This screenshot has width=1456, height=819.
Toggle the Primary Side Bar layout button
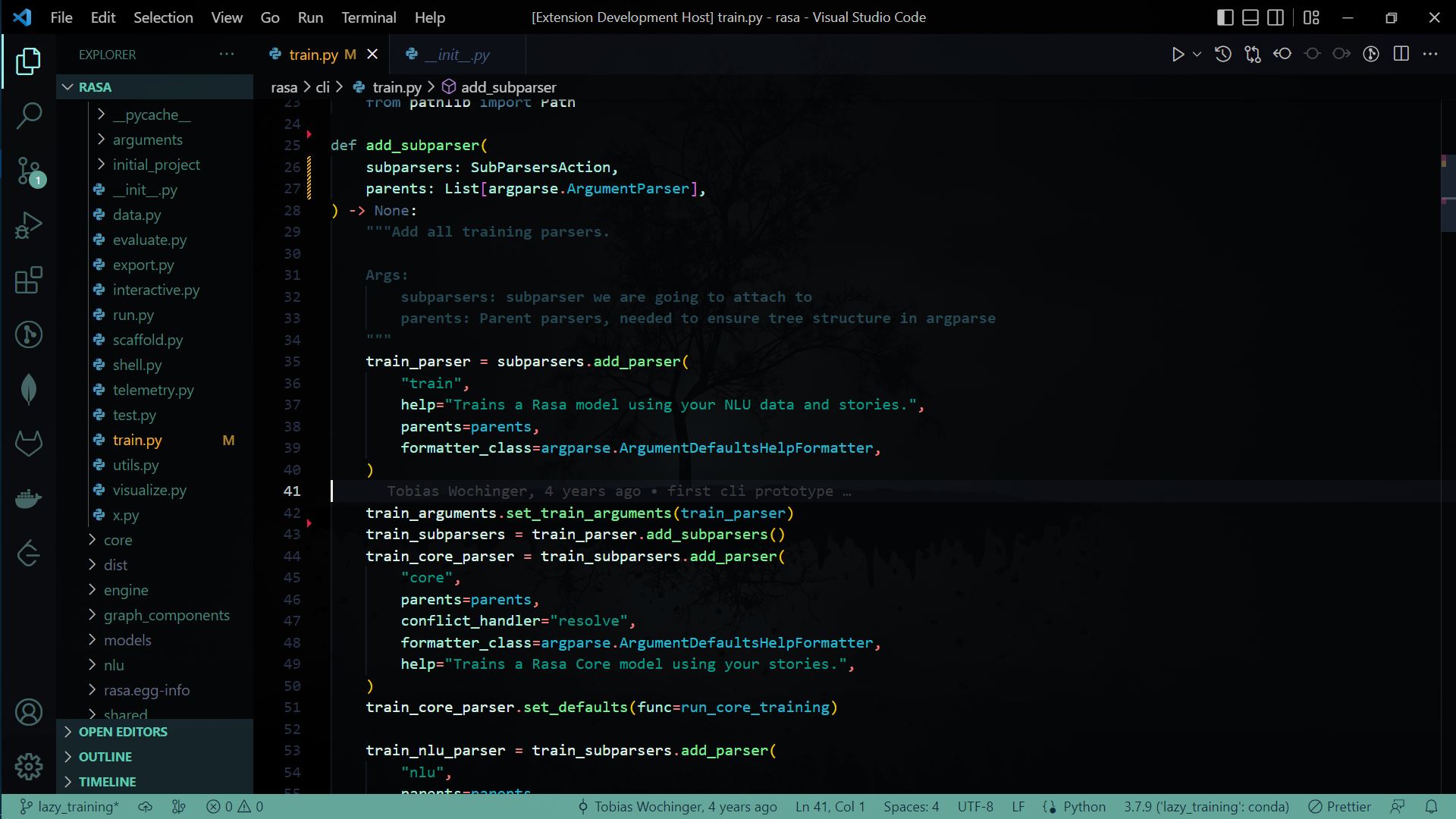click(1225, 17)
